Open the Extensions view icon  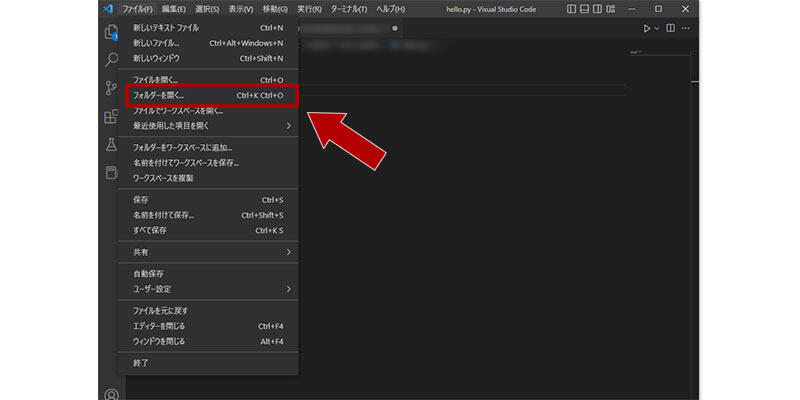pyautogui.click(x=111, y=117)
